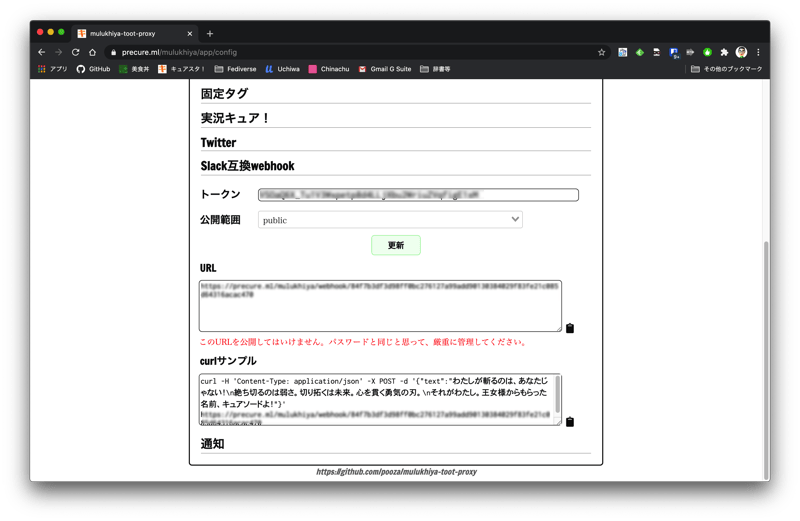This screenshot has height=521, width=800.
Task: Copy the webhook URL with clipboard icon
Action: point(570,328)
